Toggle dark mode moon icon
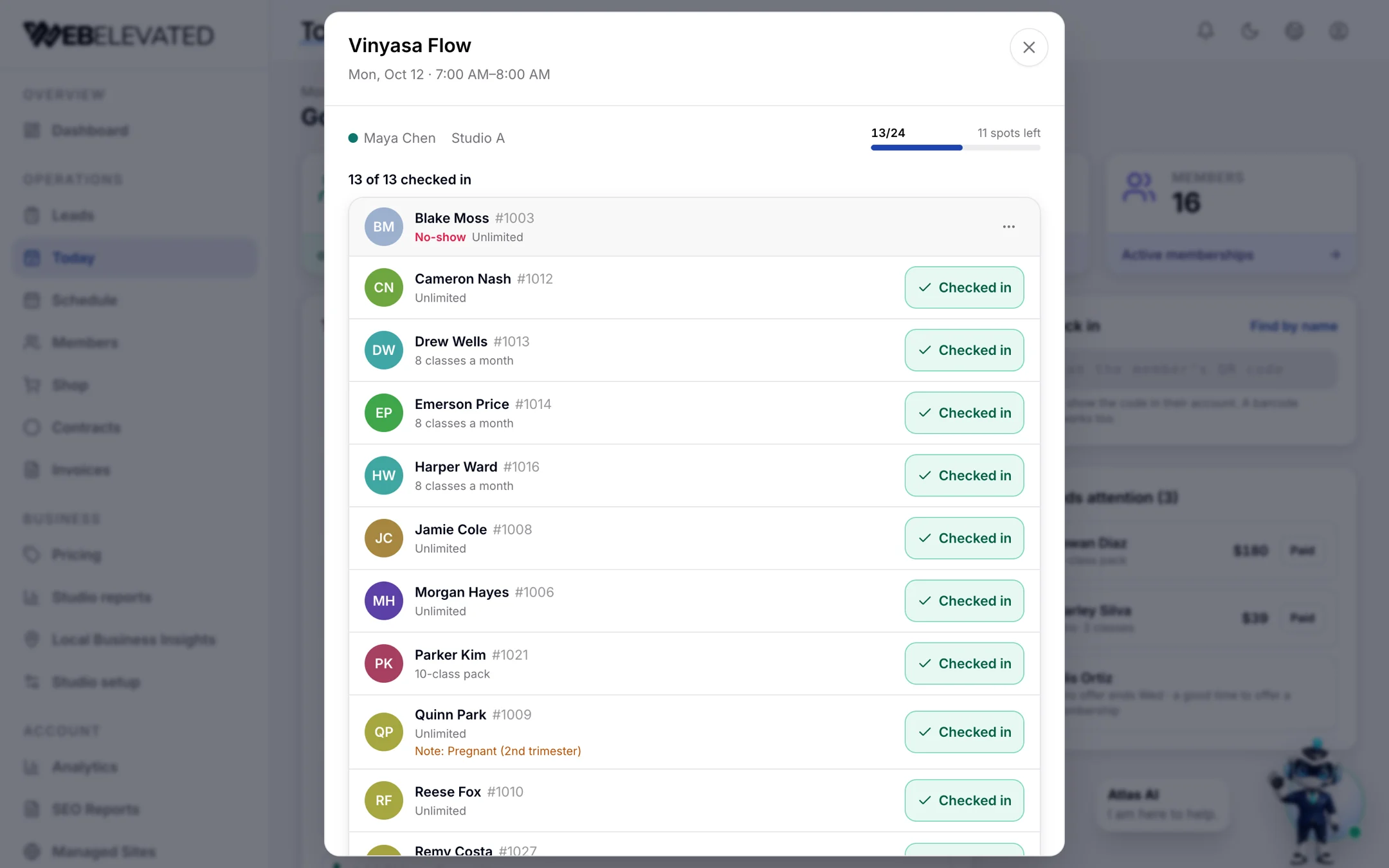The image size is (1389, 868). [1249, 31]
